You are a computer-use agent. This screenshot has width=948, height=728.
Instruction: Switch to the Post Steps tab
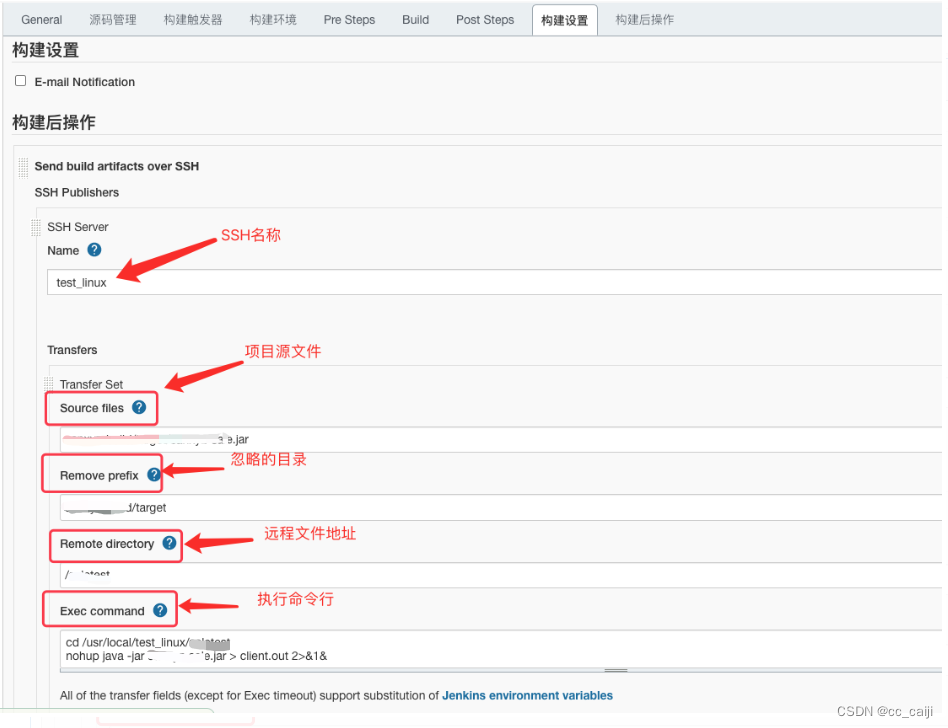(485, 19)
